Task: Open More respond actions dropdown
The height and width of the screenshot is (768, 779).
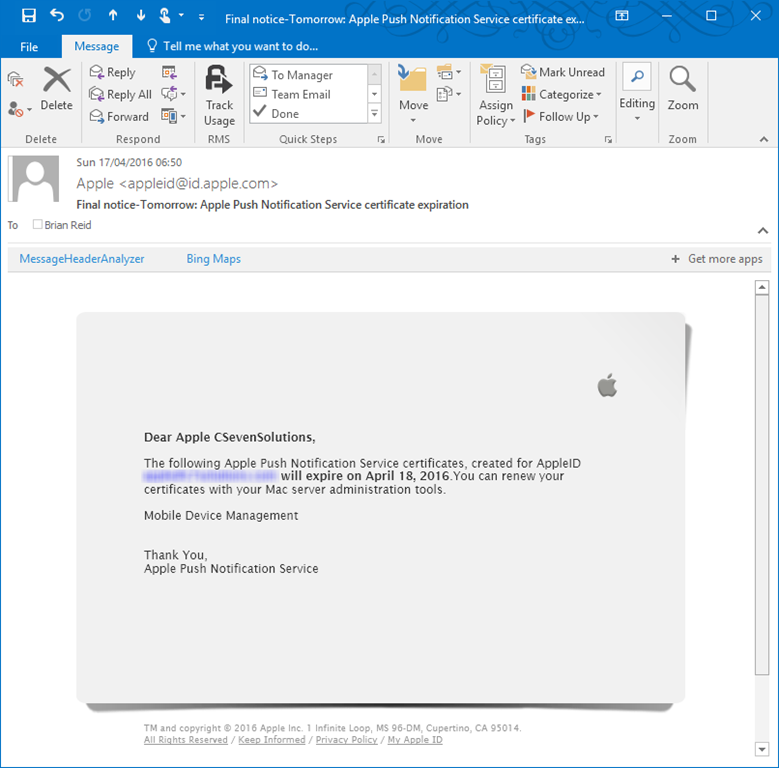Action: [173, 116]
